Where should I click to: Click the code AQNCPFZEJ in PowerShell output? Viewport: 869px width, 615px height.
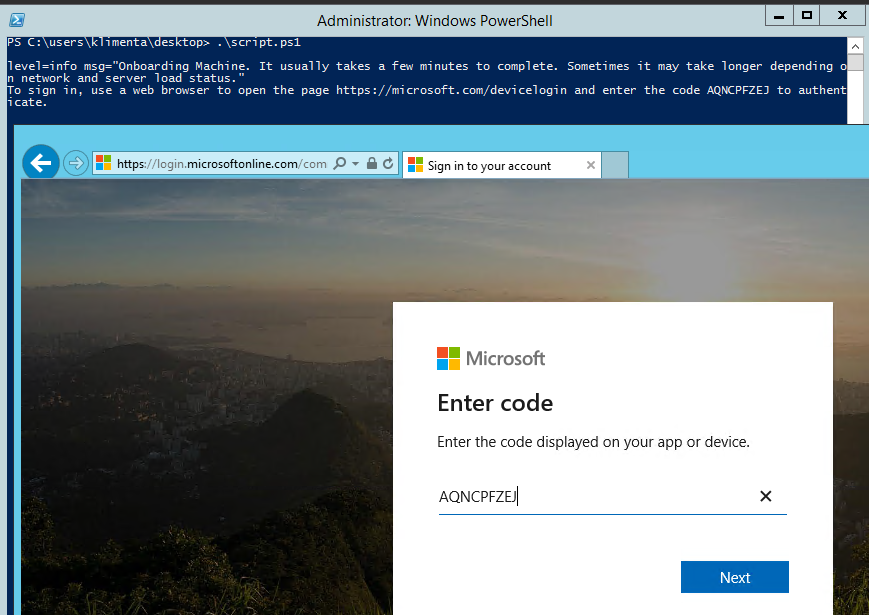(738, 90)
